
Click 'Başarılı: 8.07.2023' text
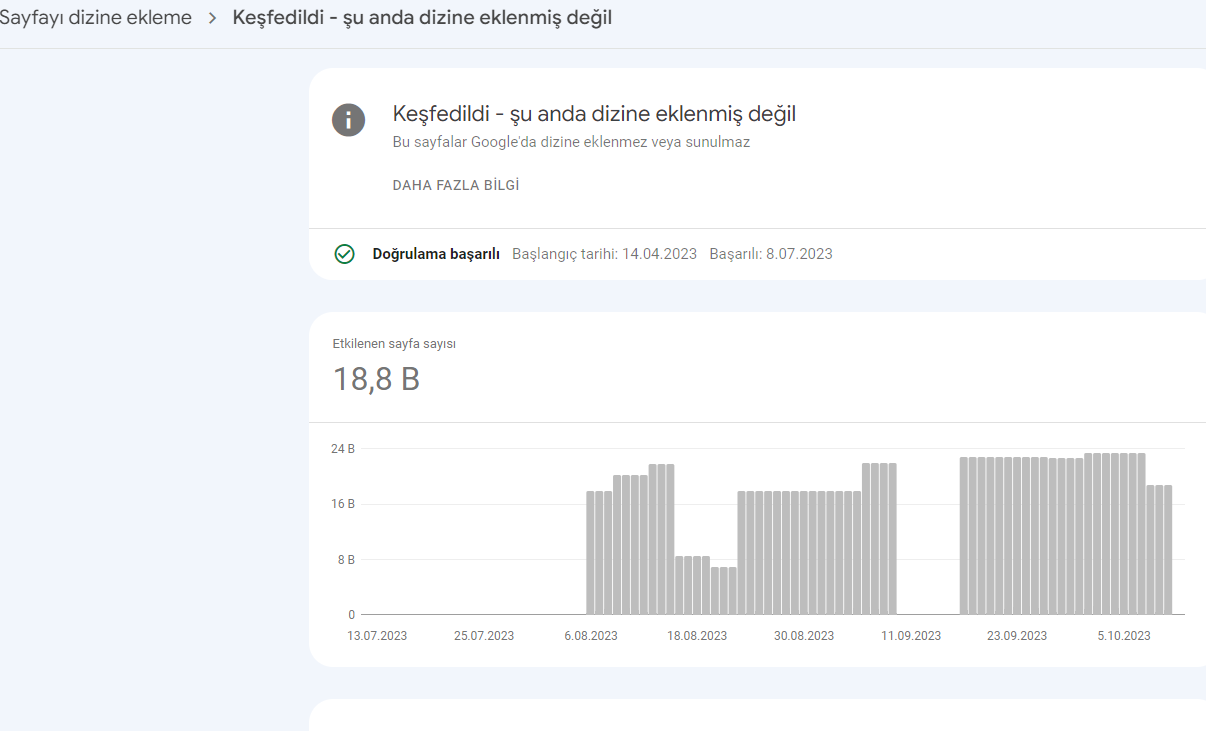click(x=771, y=254)
